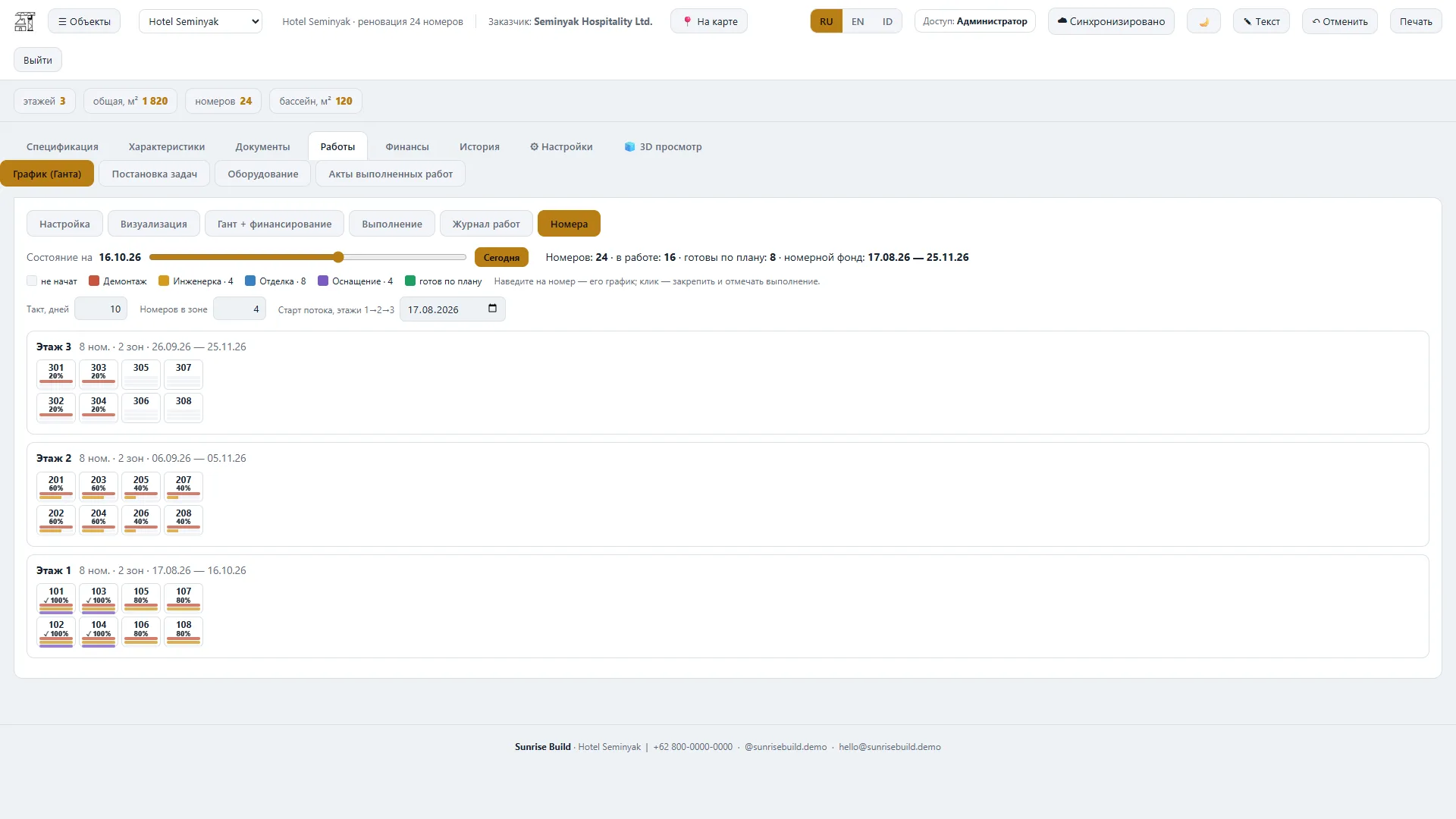Viewport: 1456px width, 819px height.
Task: Open the Hotel Seminyak project dropdown
Action: [x=200, y=21]
